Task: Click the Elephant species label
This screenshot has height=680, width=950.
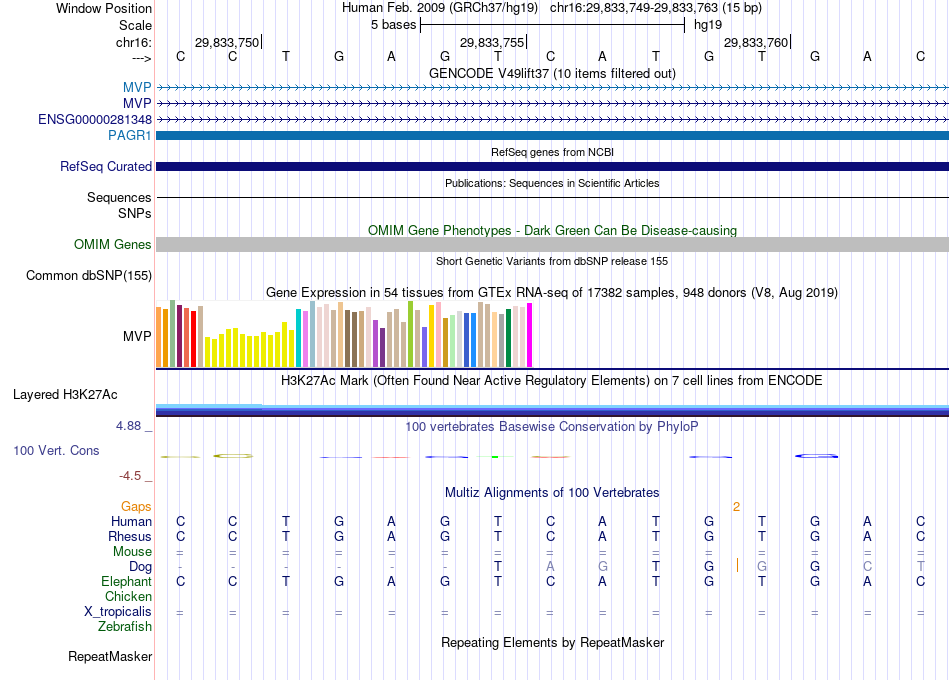Action: coord(127,581)
